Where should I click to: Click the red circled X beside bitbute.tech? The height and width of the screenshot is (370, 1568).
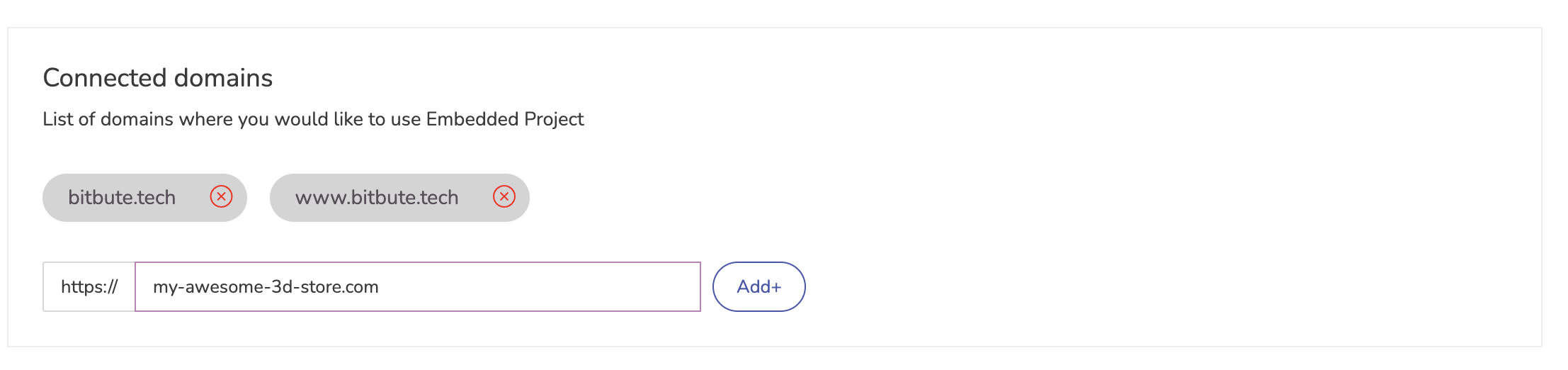point(221,196)
